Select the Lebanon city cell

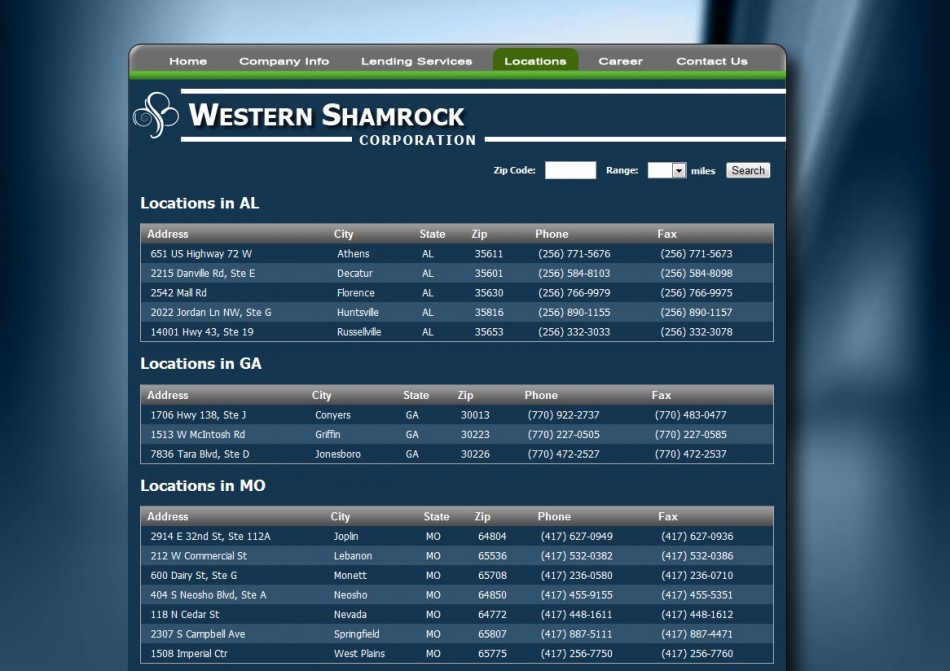click(353, 555)
